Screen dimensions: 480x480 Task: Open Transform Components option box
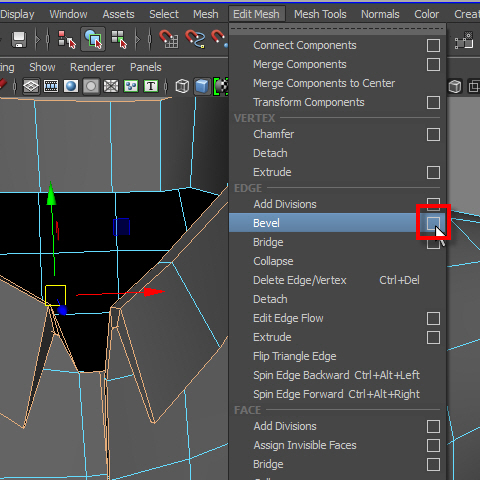pyautogui.click(x=433, y=102)
